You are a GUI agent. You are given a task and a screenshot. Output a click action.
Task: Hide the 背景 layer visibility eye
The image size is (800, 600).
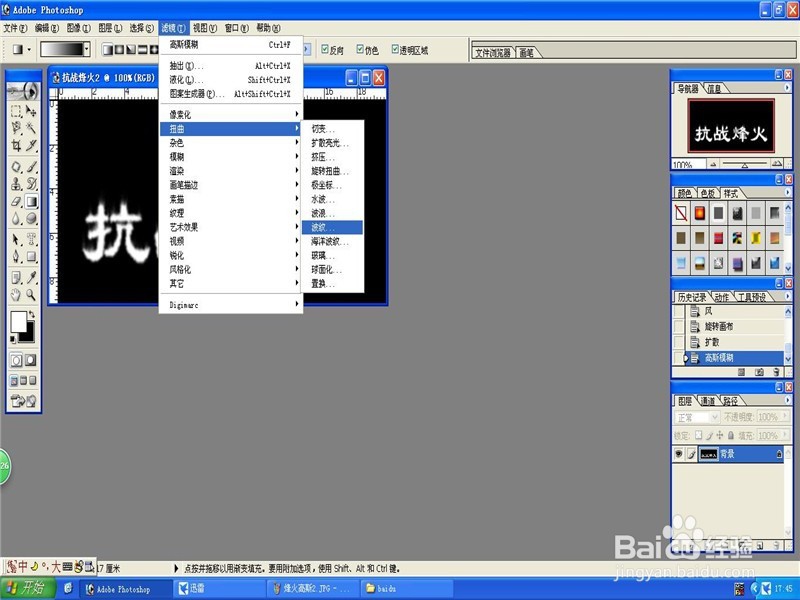tap(678, 453)
